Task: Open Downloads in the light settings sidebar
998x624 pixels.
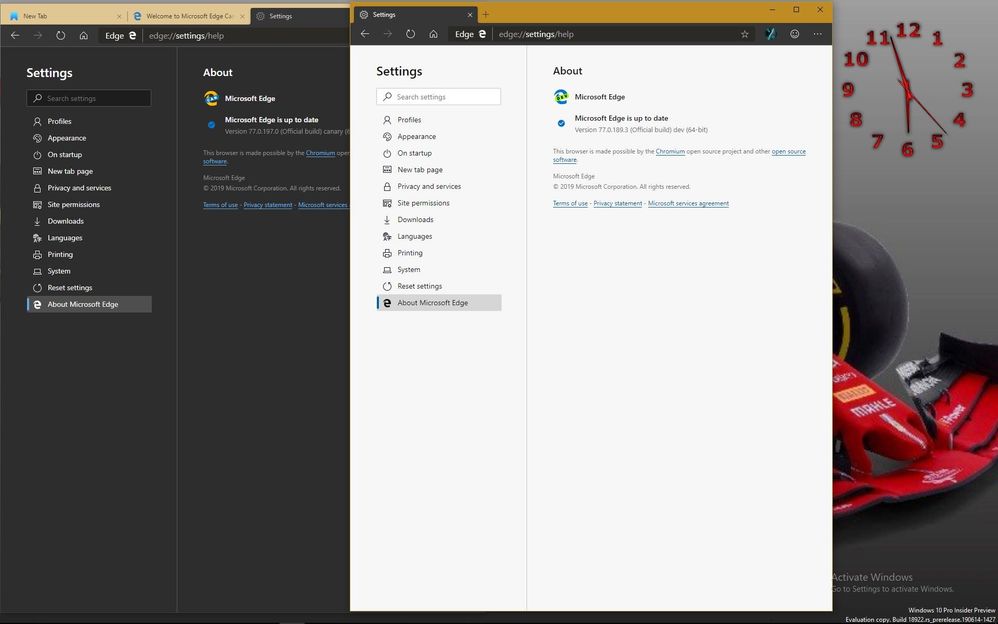Action: tap(439, 219)
